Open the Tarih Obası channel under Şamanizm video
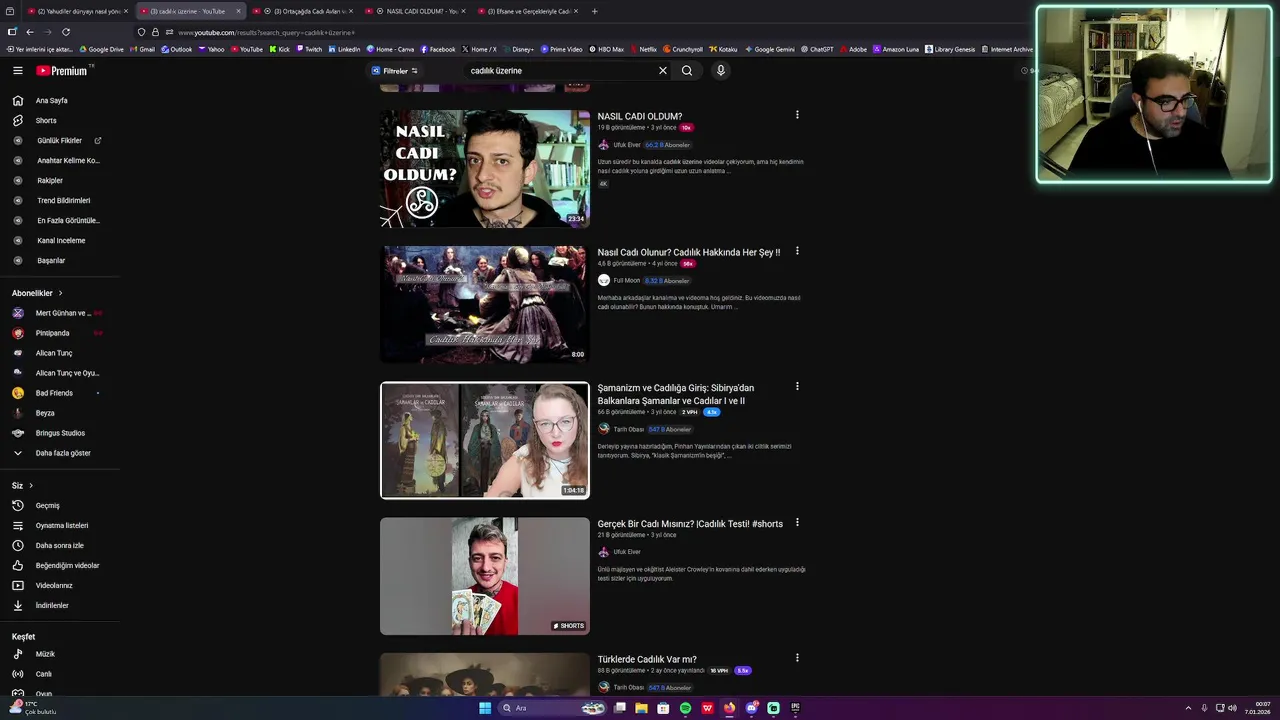1280x720 pixels. coord(628,430)
